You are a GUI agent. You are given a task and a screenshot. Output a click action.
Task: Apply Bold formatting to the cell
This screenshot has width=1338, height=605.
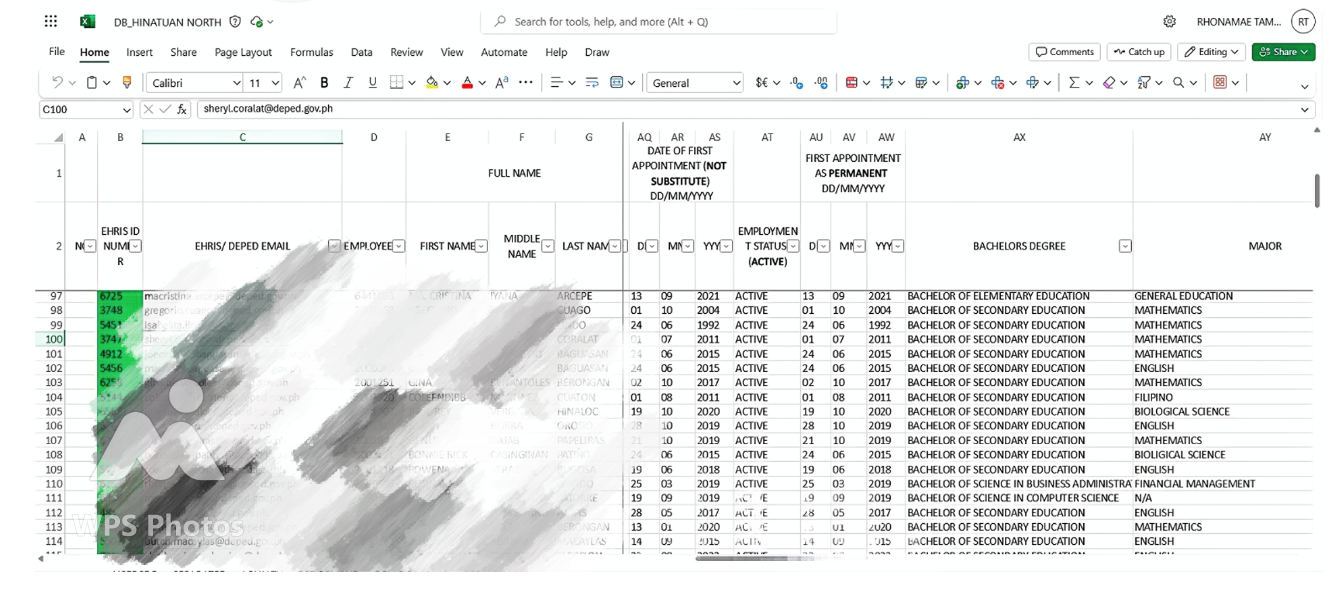(324, 83)
